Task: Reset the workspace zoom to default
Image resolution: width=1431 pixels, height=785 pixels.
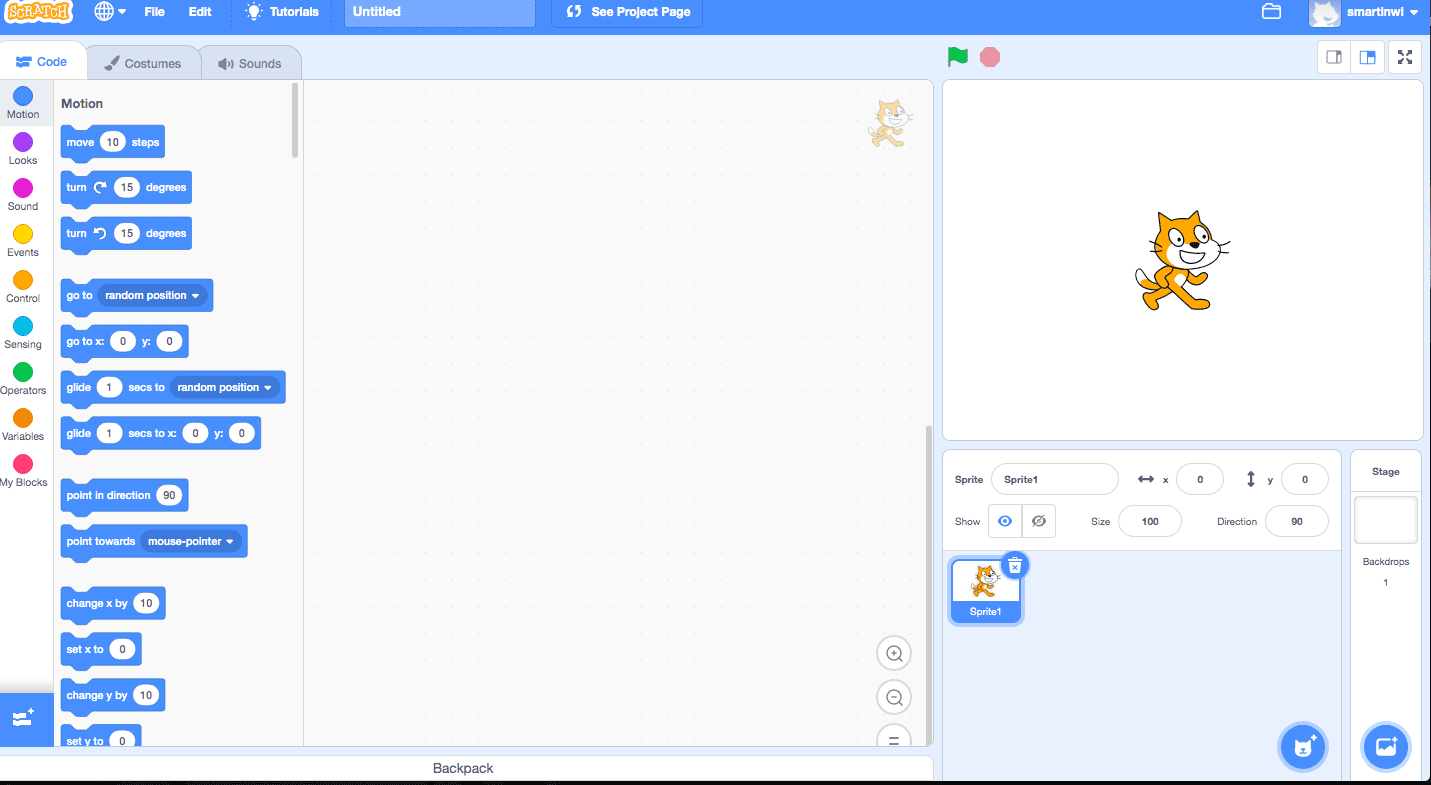Action: click(x=894, y=737)
